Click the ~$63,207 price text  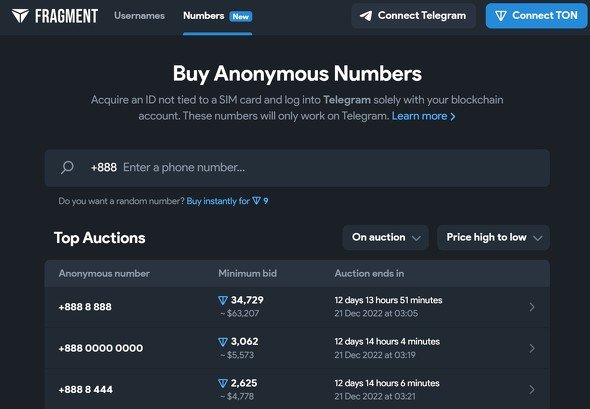click(x=239, y=313)
